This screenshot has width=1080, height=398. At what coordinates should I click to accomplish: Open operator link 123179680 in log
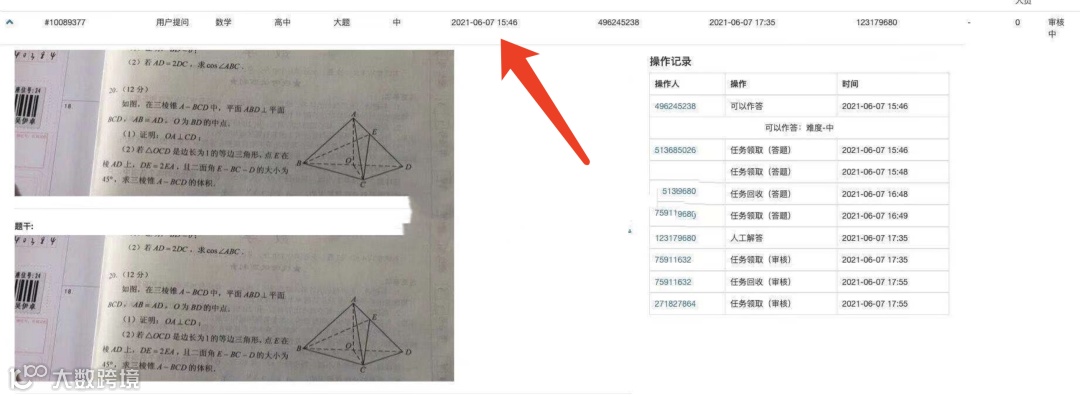675,238
